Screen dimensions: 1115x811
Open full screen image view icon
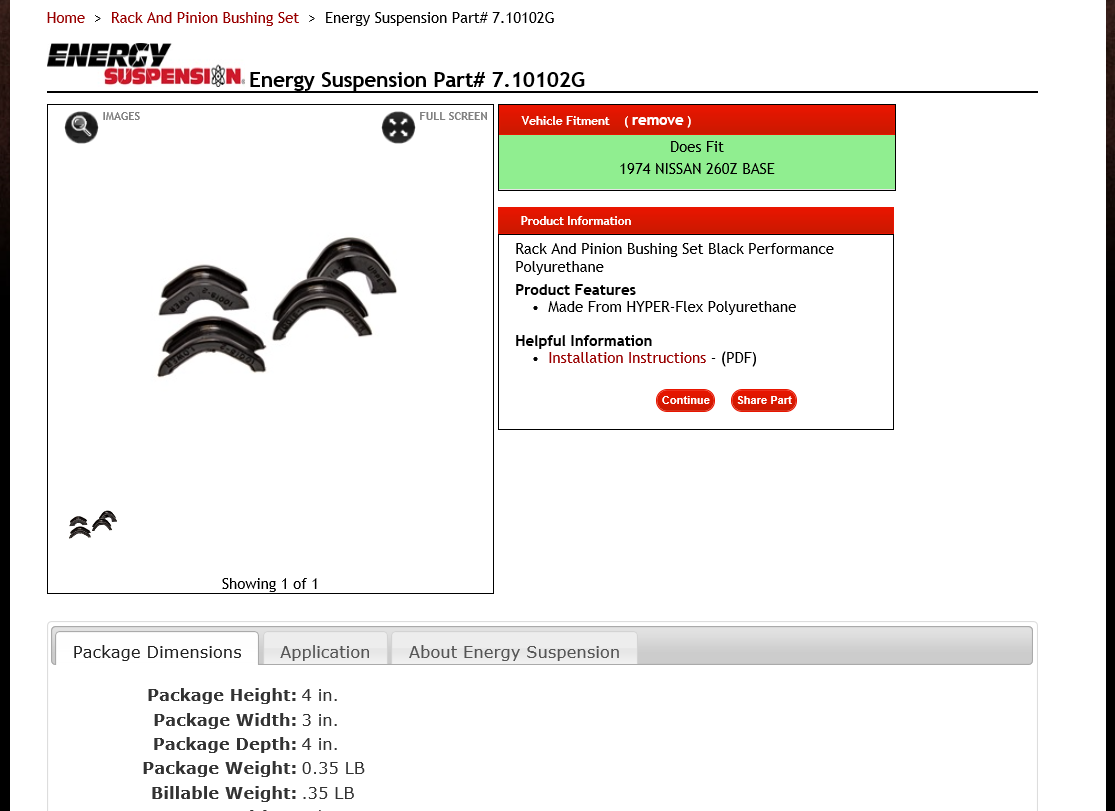pos(398,127)
